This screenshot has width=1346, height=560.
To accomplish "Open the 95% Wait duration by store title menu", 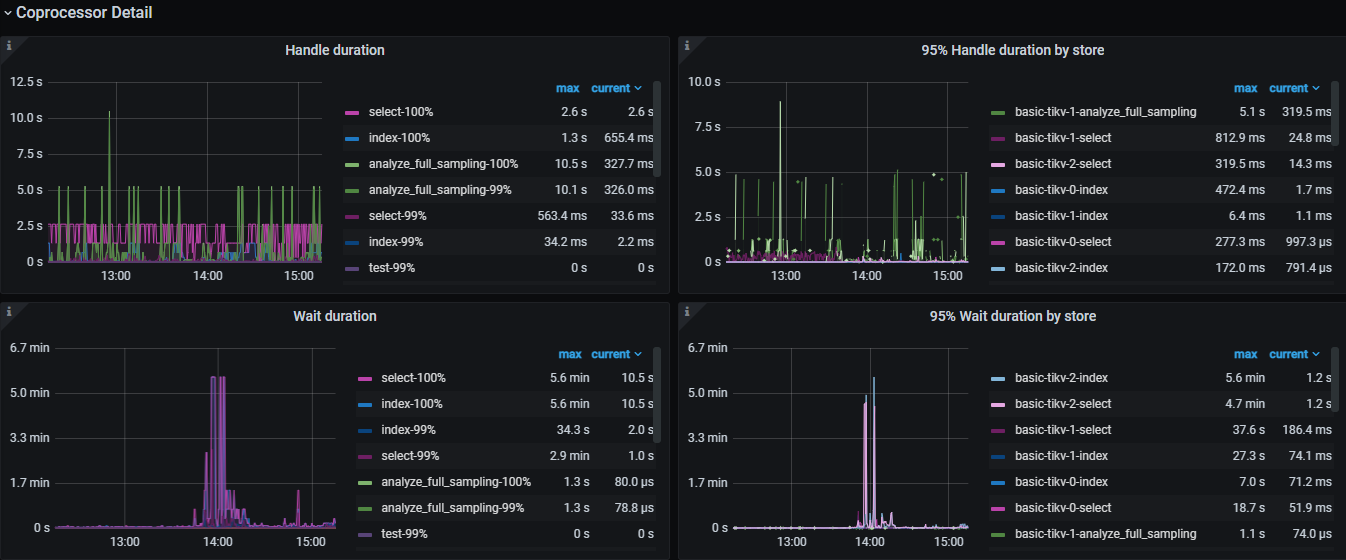I will pos(1010,316).
